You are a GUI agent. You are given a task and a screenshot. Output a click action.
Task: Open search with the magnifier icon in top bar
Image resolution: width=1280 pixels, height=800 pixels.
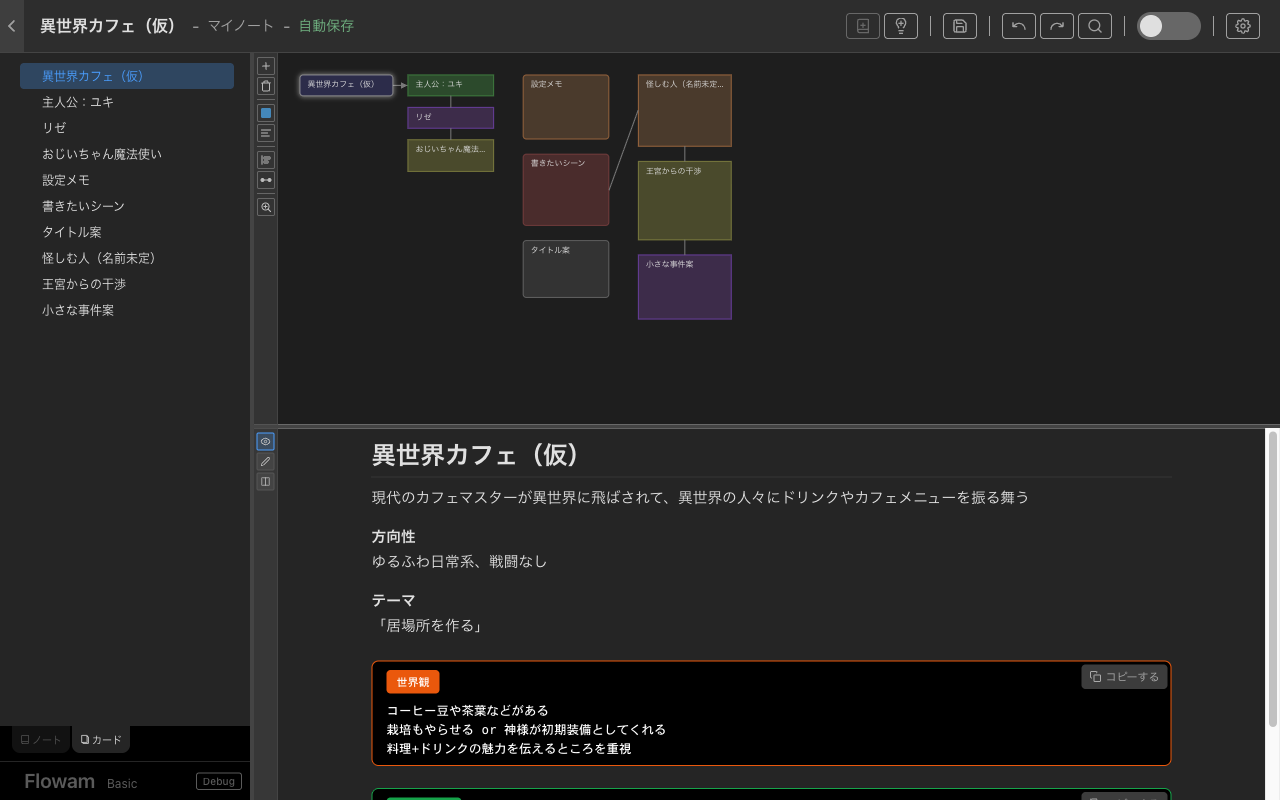pos(1095,26)
